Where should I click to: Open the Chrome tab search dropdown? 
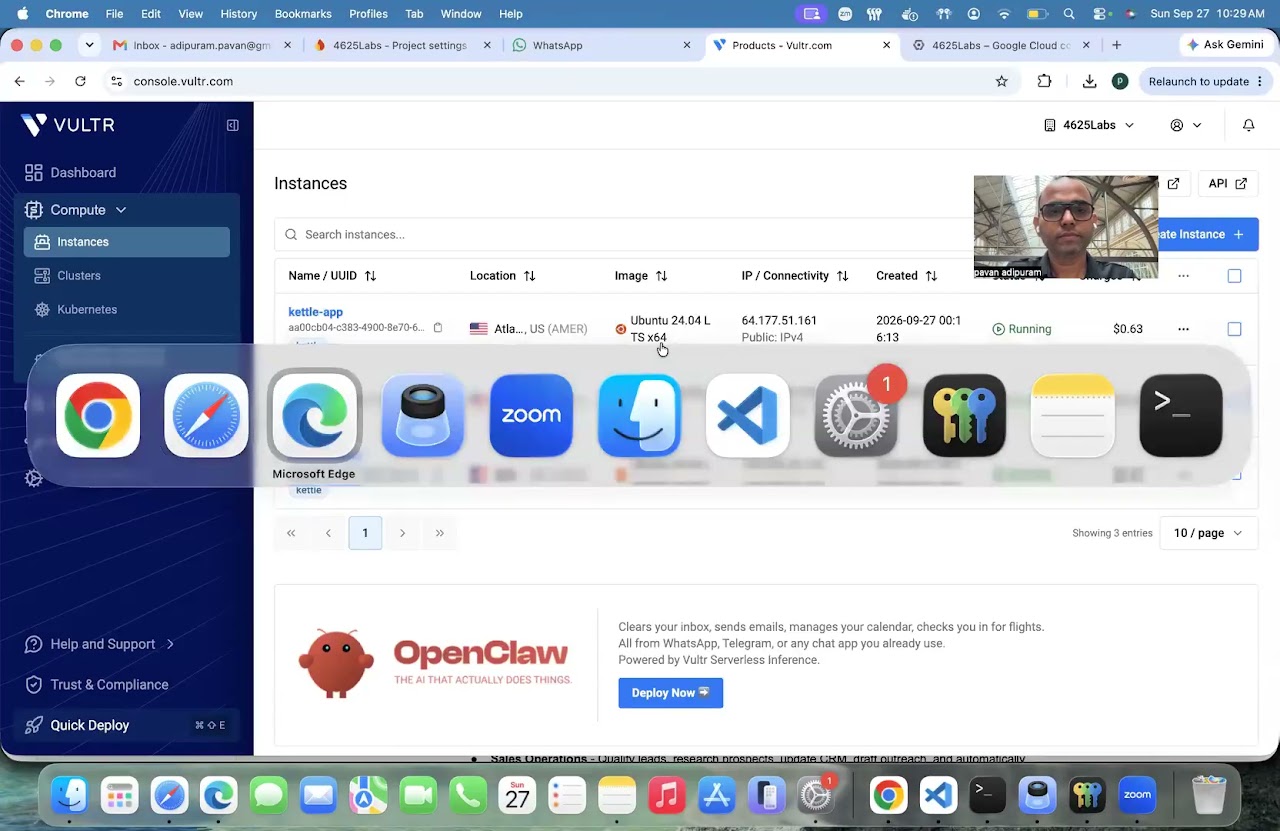[90, 45]
